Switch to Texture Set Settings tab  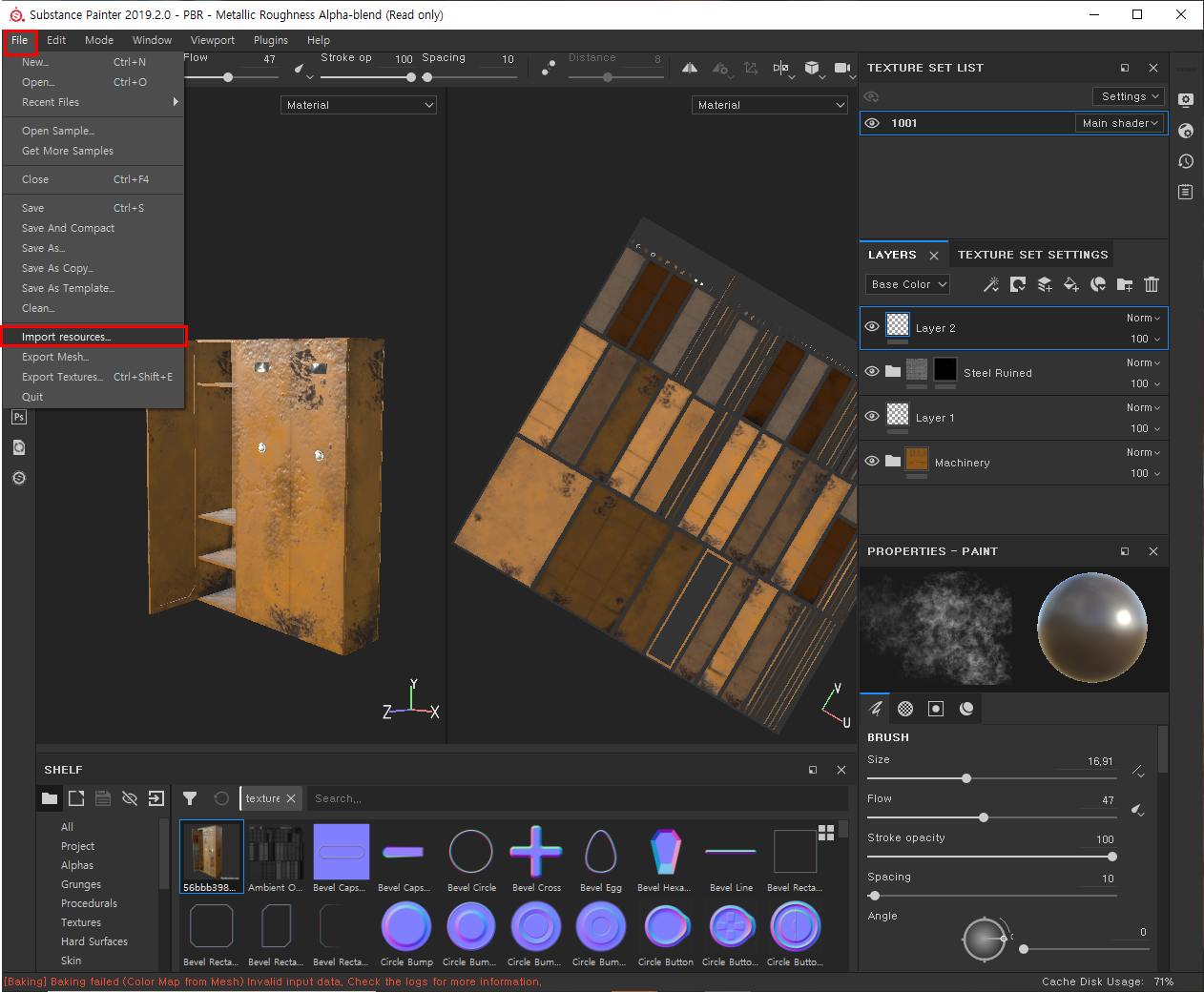1032,255
